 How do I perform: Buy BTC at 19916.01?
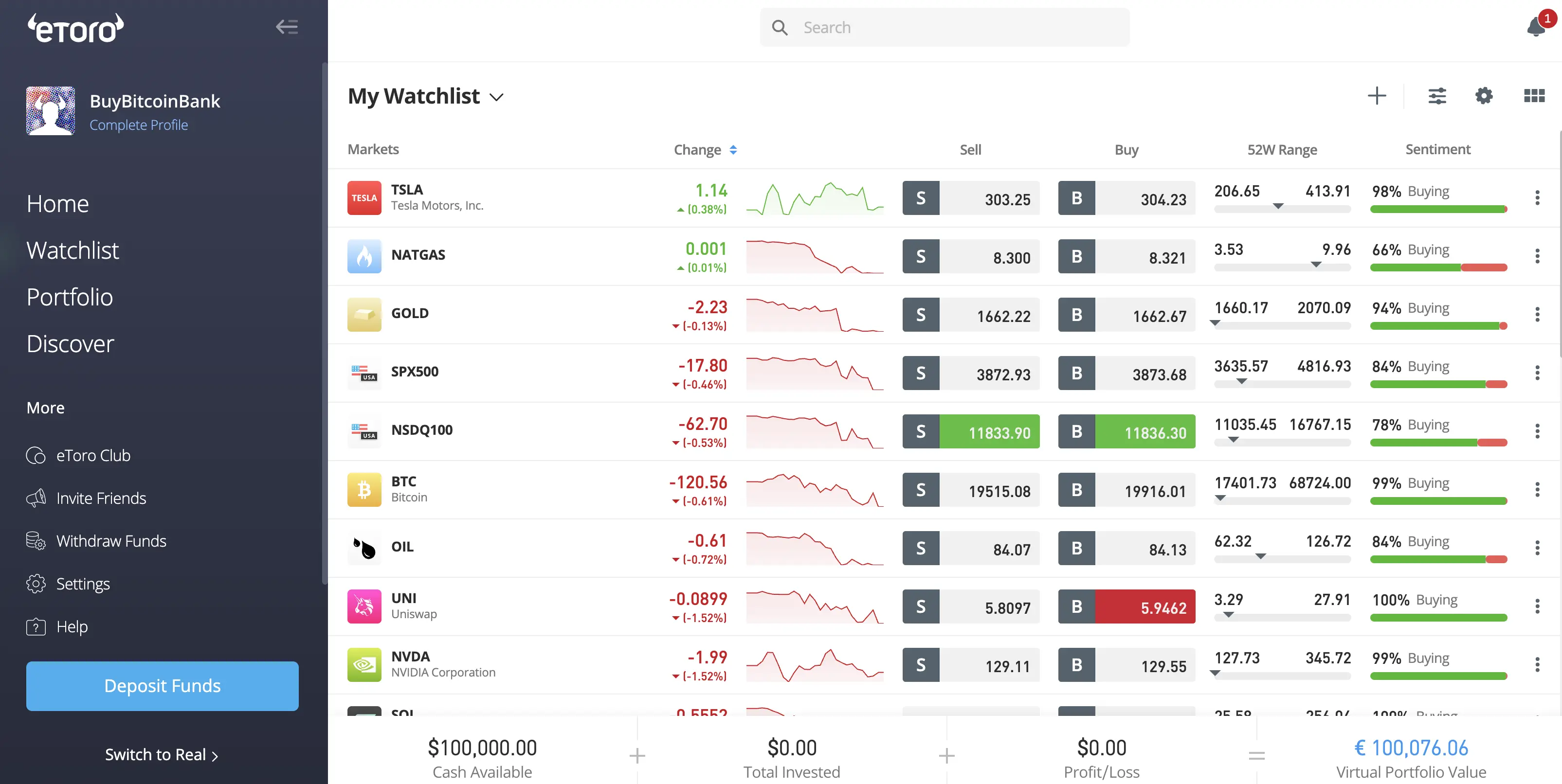point(1126,490)
